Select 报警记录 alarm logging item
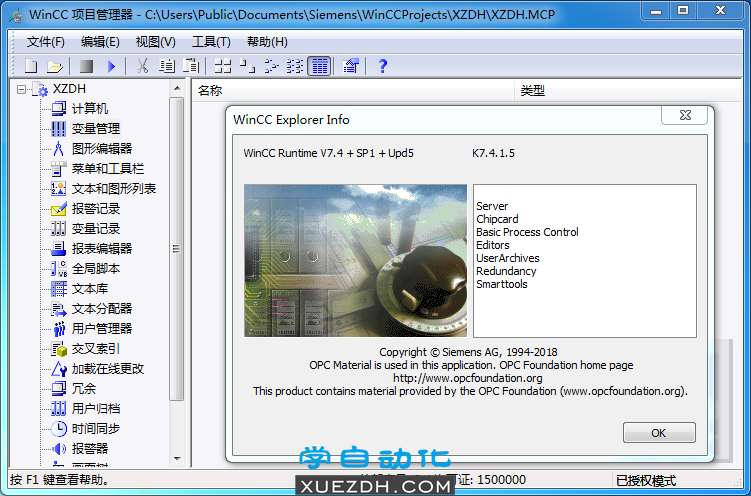751x496 pixels. (x=96, y=209)
